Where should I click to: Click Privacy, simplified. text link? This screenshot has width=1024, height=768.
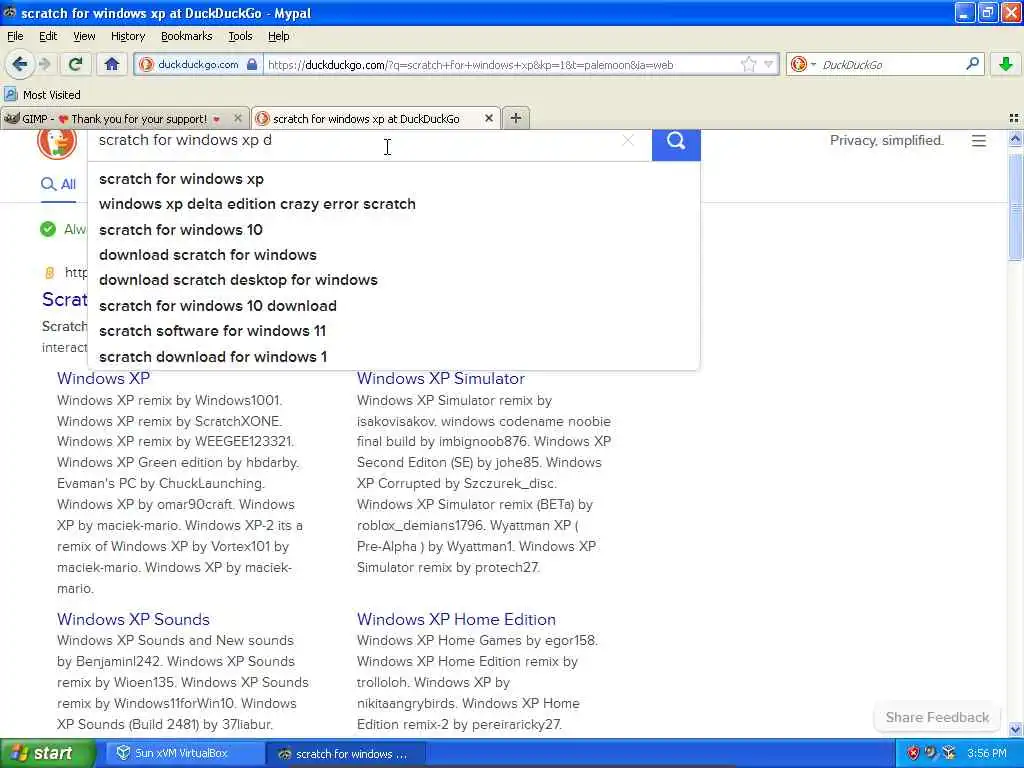886,140
